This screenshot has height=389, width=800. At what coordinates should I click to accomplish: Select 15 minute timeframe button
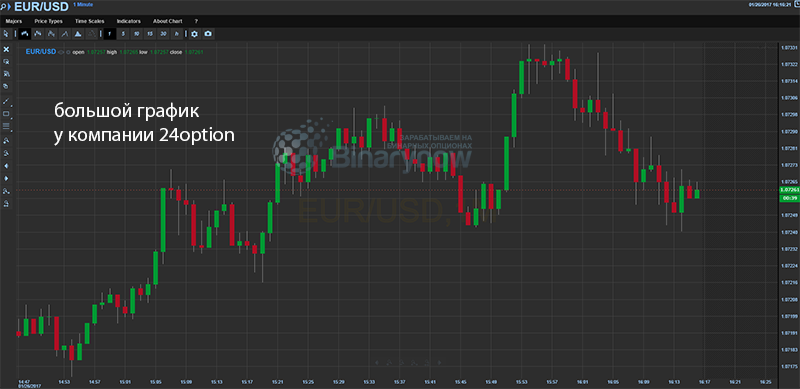tap(149, 34)
